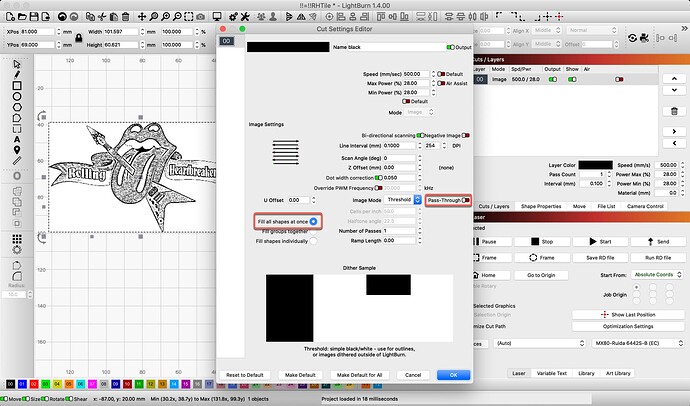The width and height of the screenshot is (690, 406).
Task: Click the Pan/move view icon
Action: (x=142, y=17)
